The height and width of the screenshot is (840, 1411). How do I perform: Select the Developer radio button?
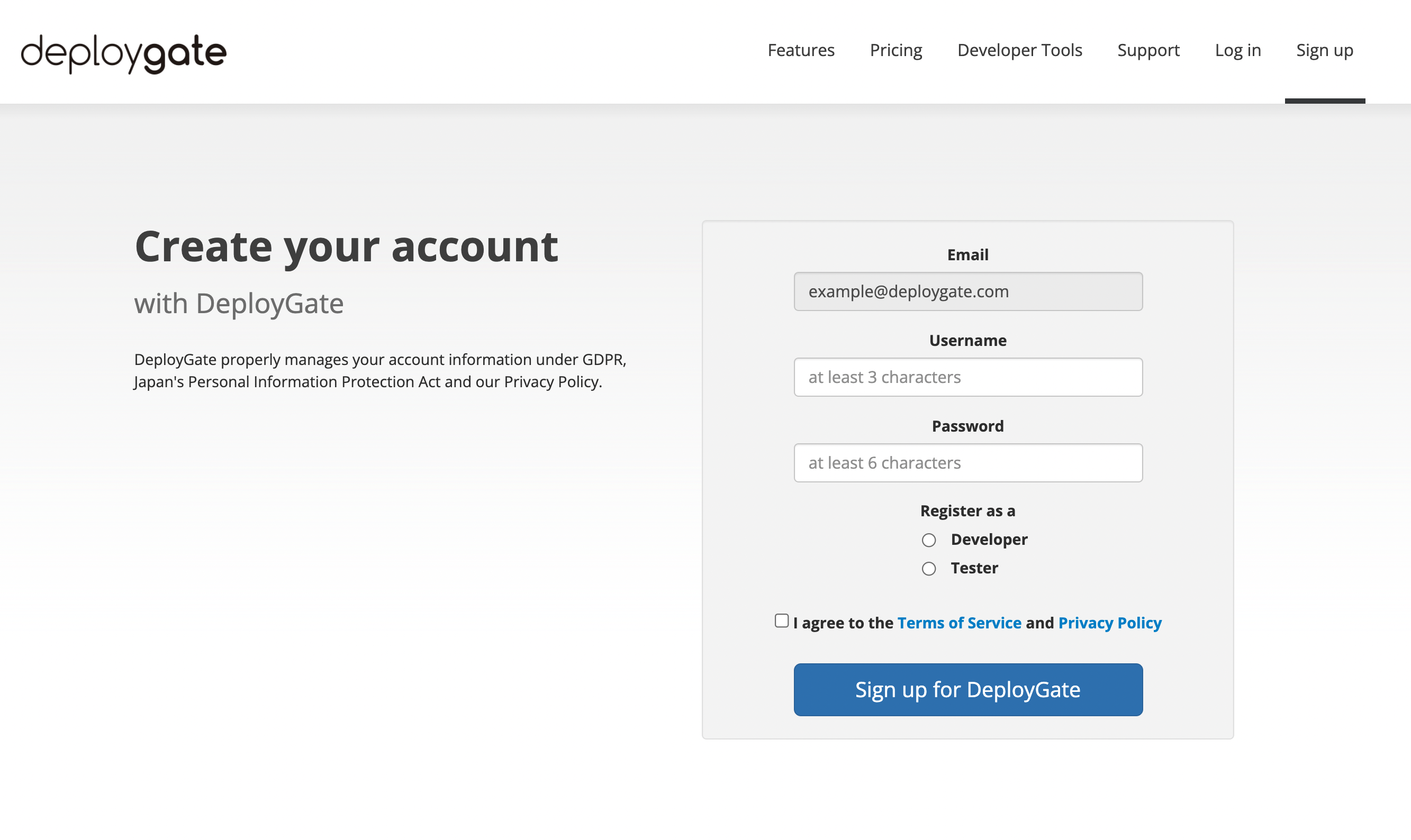tap(929, 540)
